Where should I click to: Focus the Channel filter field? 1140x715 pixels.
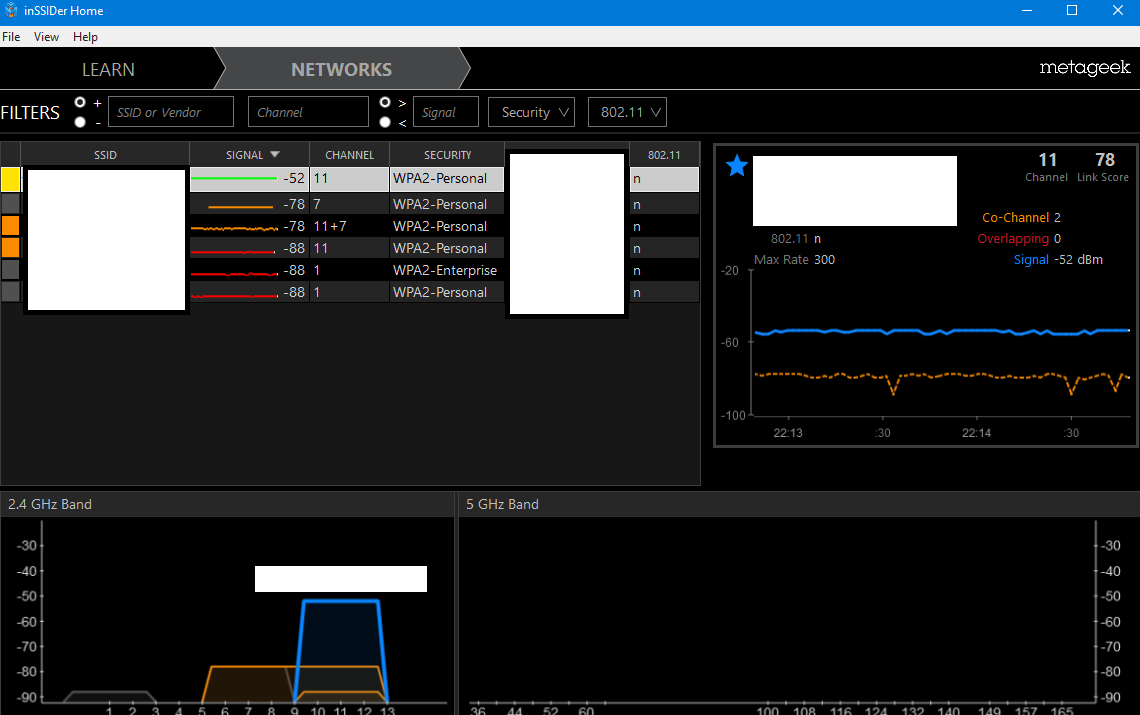pyautogui.click(x=308, y=112)
